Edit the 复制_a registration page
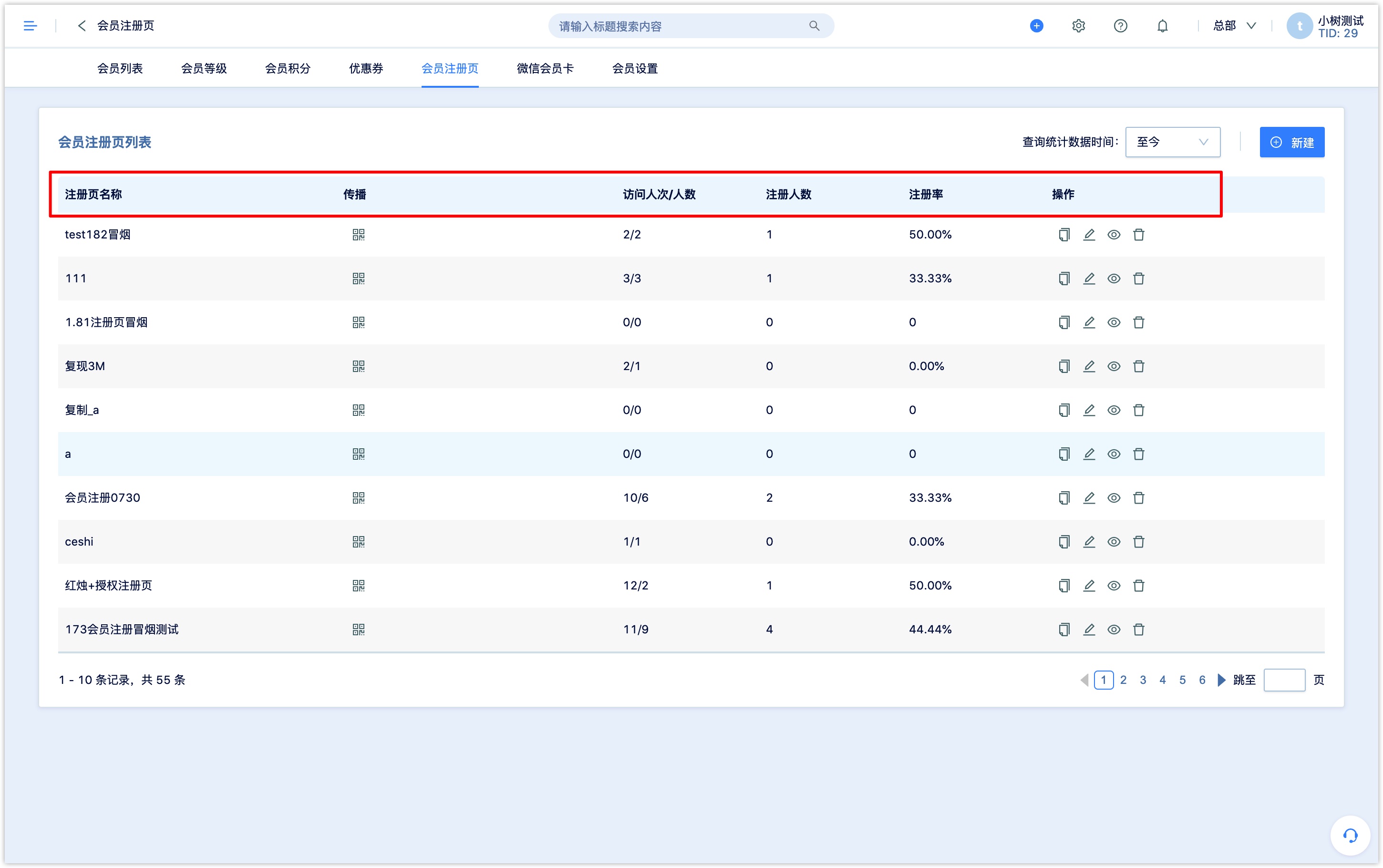1383x868 pixels. (1089, 410)
